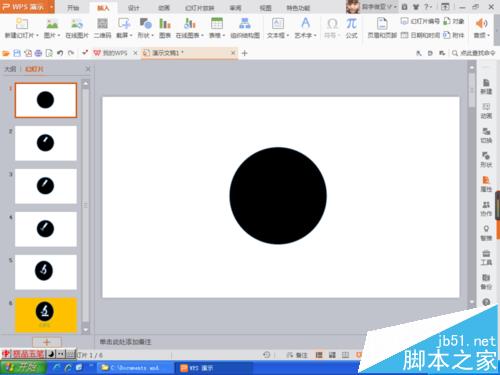Click the Print icon in quick toolbar
500x375 pixels.
pyautogui.click(x=38, y=53)
